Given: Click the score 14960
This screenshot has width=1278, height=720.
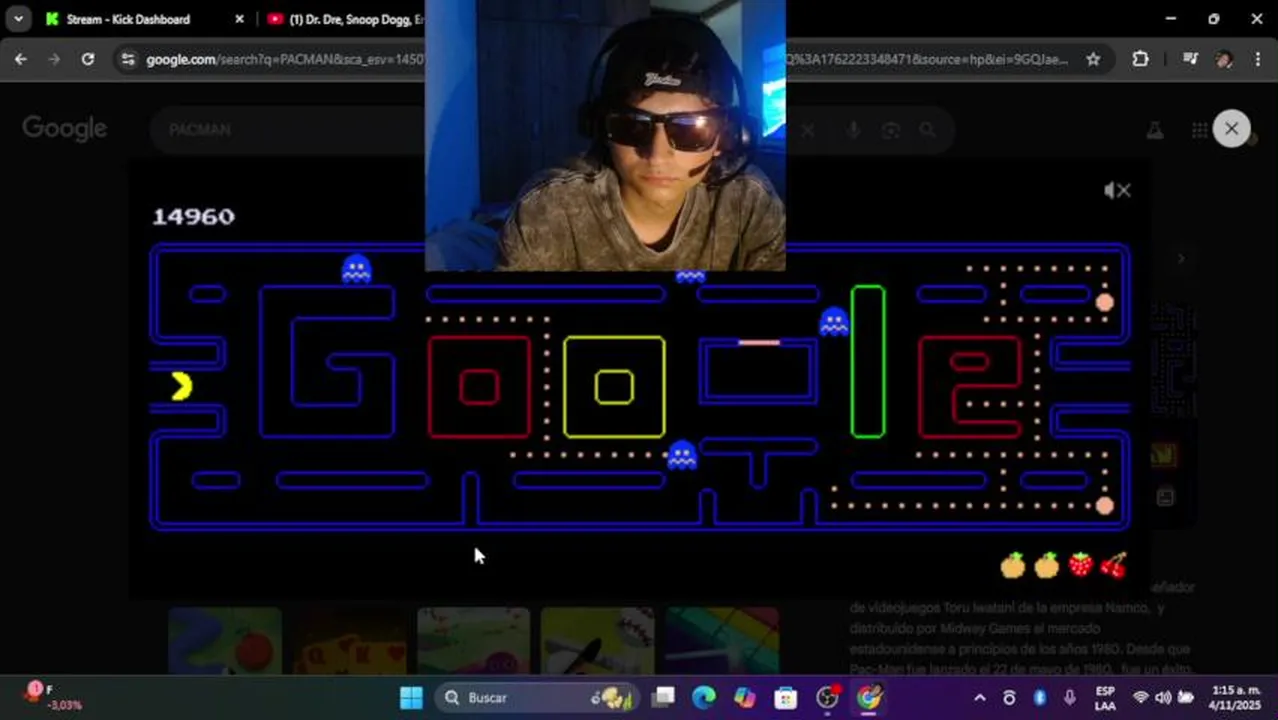Looking at the screenshot, I should click(193, 216).
